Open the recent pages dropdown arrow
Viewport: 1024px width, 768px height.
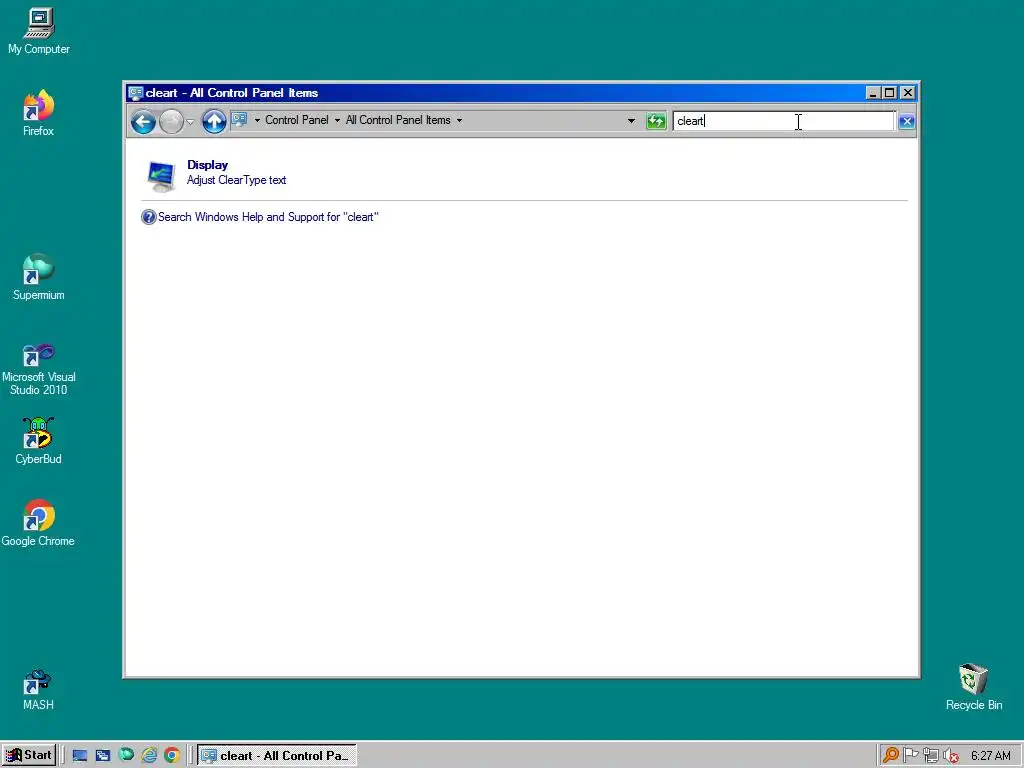tap(190, 121)
